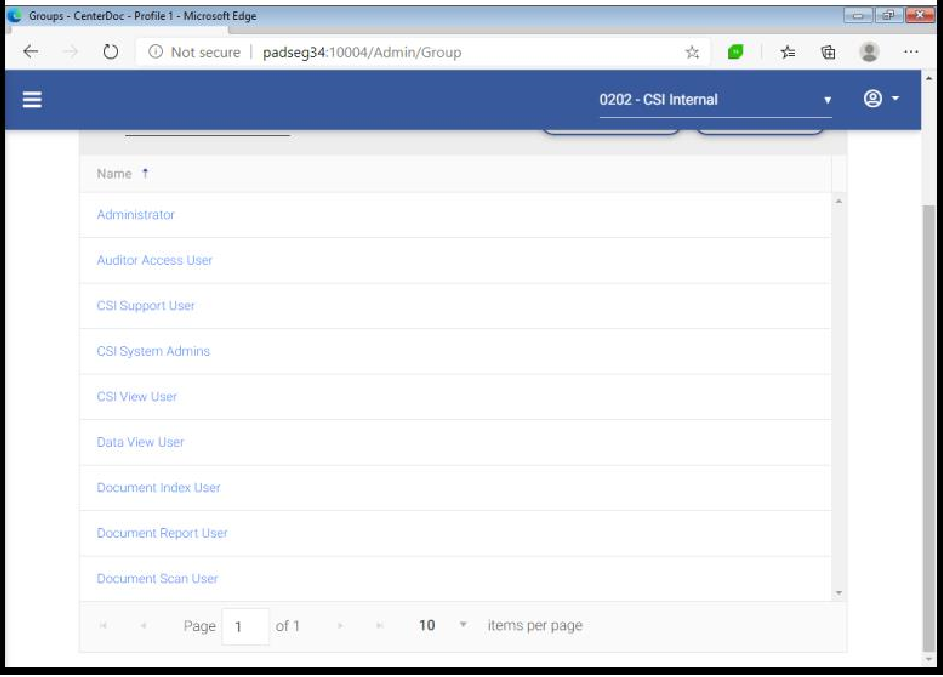Open the Data View User group
This screenshot has height=677, width=943.
pos(140,442)
